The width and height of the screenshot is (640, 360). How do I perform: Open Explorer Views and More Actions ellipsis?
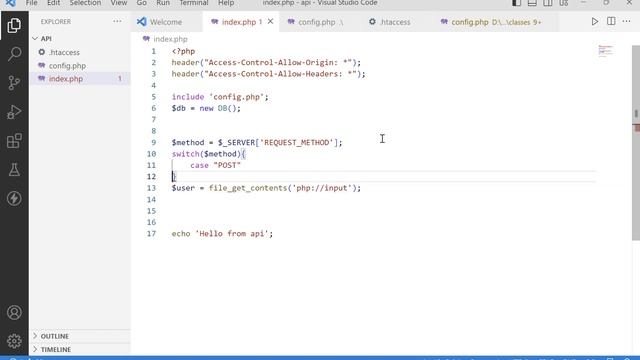click(x=118, y=21)
